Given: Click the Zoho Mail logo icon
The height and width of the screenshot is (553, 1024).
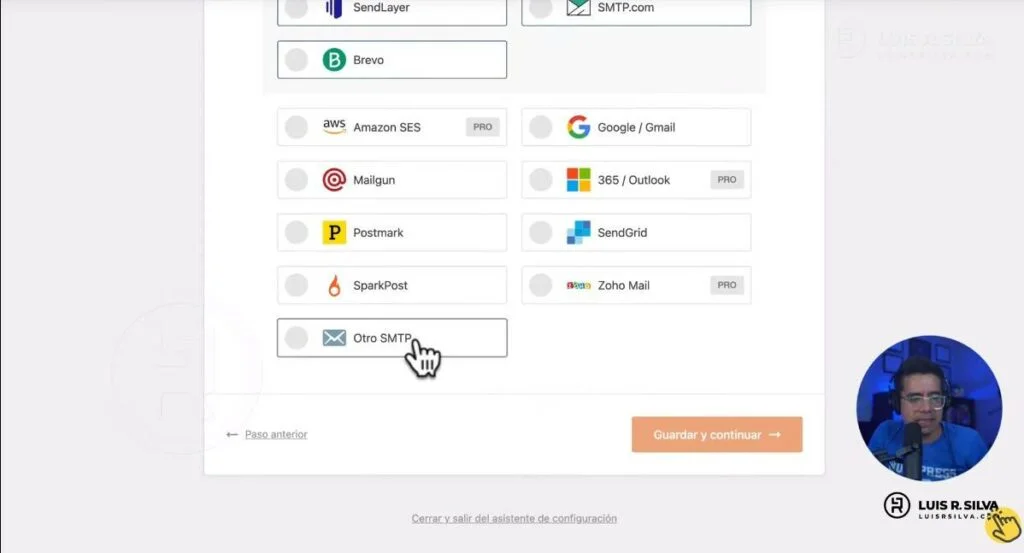Looking at the screenshot, I should coord(579,285).
